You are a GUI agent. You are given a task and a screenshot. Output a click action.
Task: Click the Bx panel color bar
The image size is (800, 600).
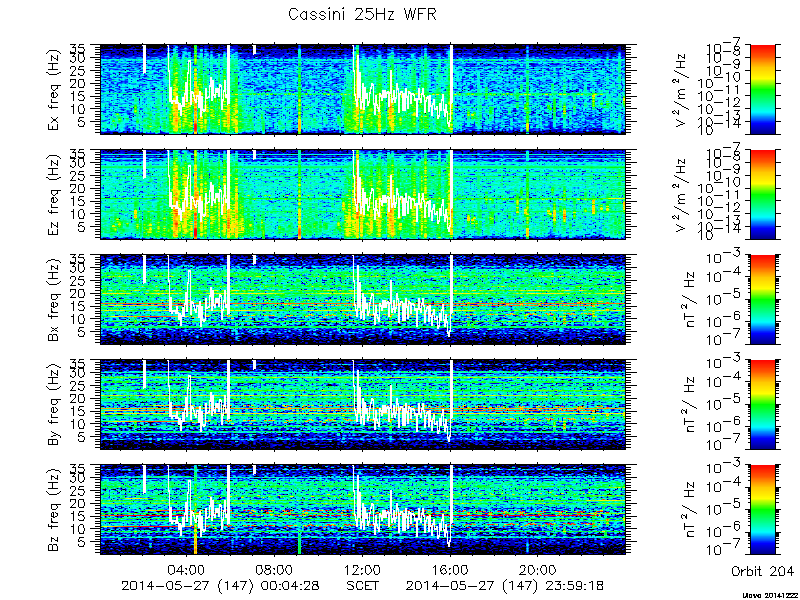coord(762,299)
